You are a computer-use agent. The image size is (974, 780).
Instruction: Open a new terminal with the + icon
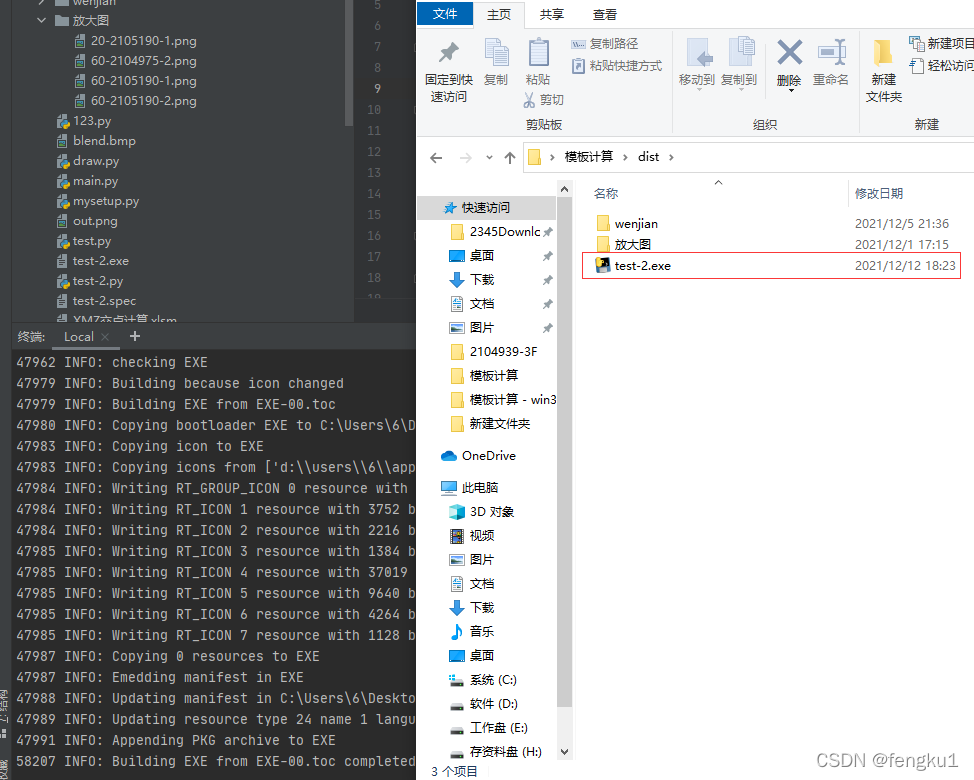click(x=134, y=336)
